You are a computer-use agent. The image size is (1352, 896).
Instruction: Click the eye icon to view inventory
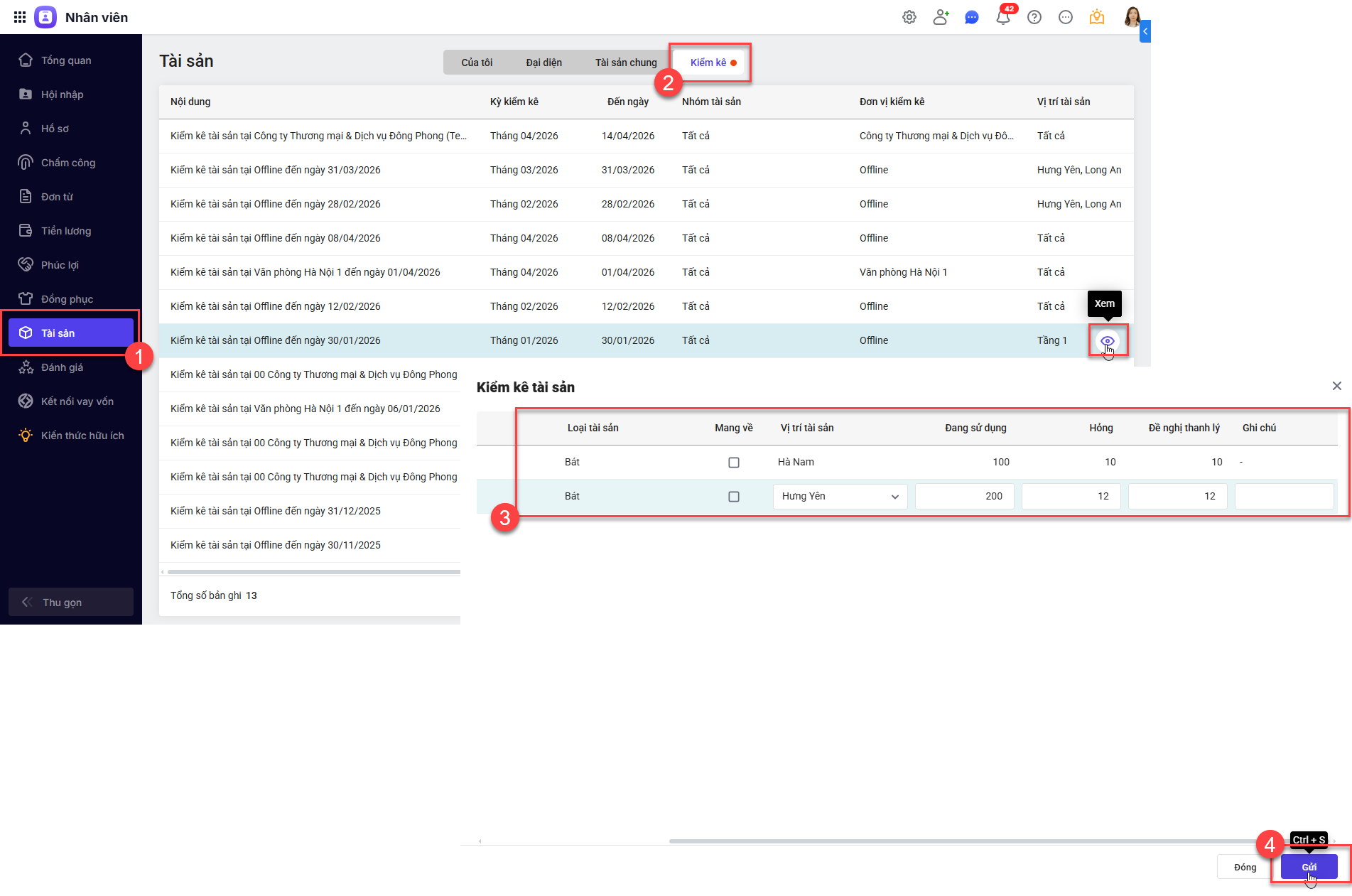click(1107, 341)
